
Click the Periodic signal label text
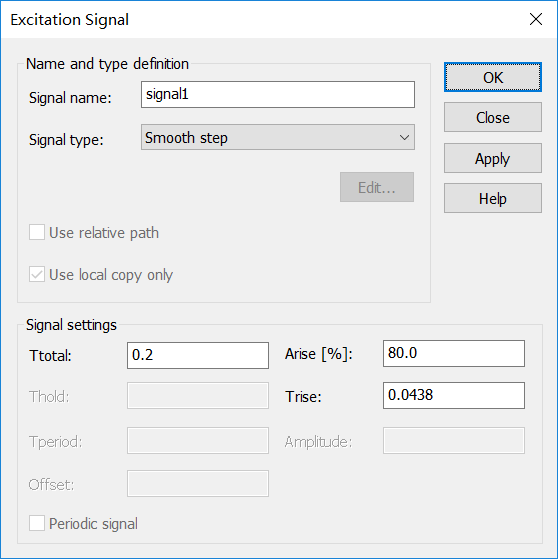[x=93, y=524]
